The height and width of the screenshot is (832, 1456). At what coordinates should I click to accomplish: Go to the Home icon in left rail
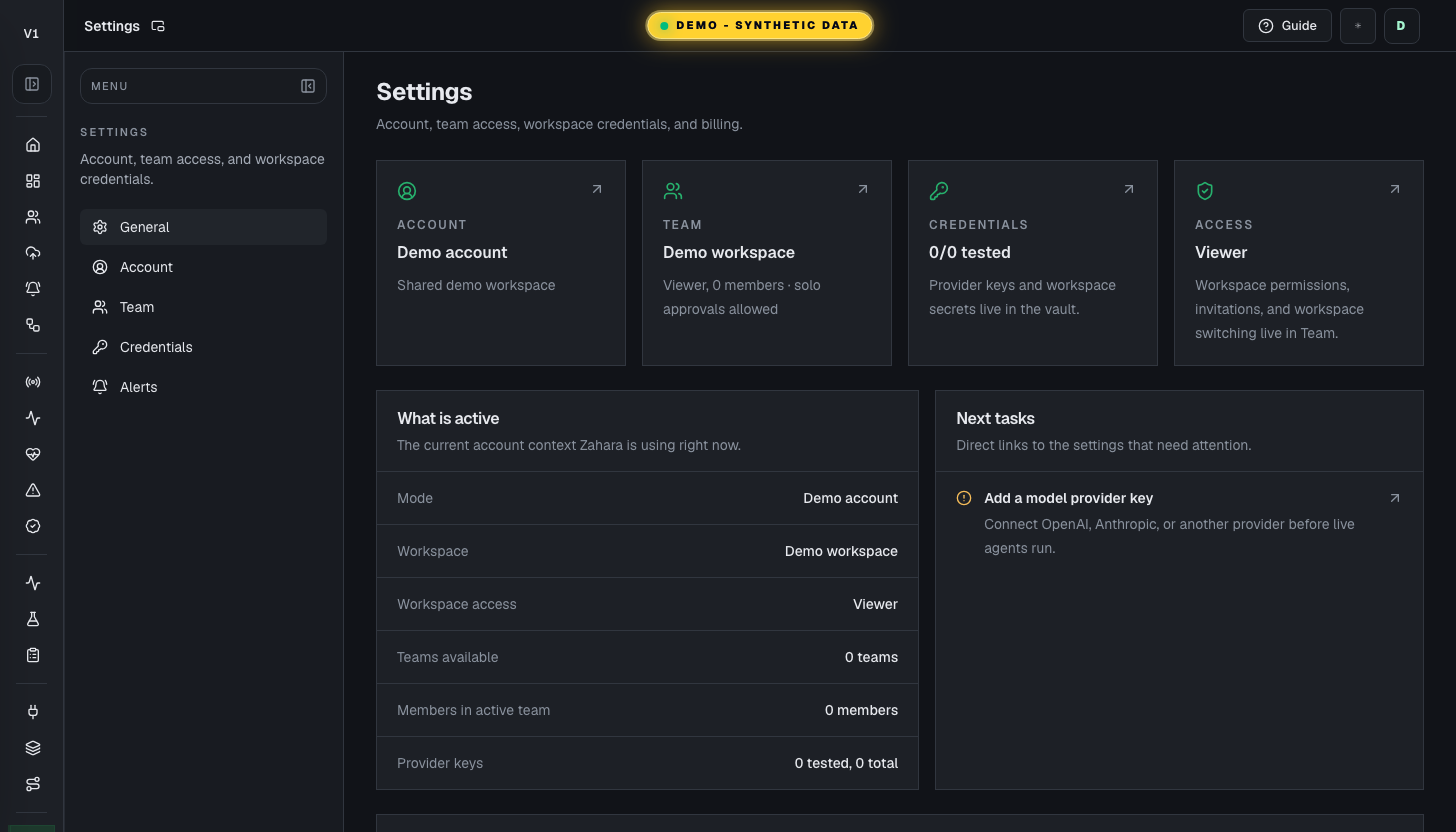point(33,145)
